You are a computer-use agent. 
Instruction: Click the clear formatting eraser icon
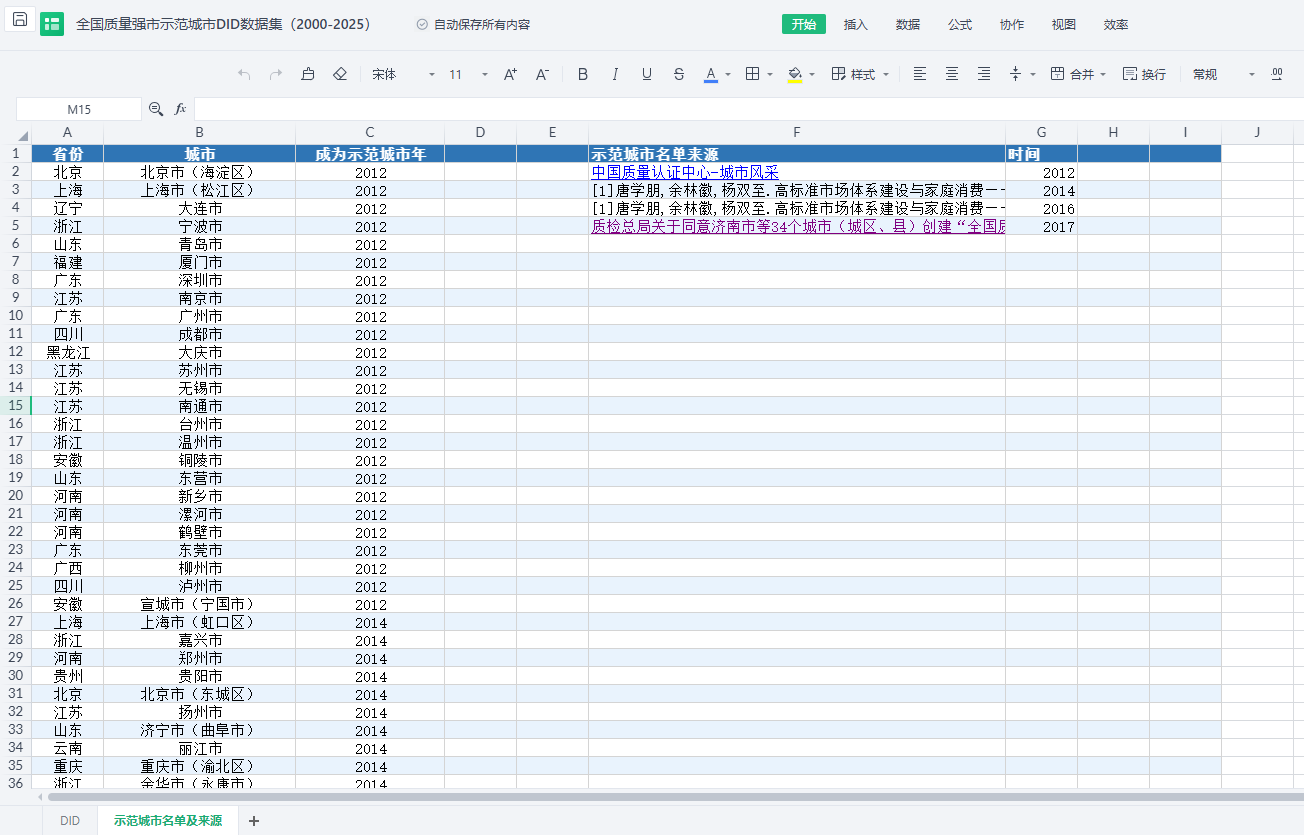click(x=340, y=74)
